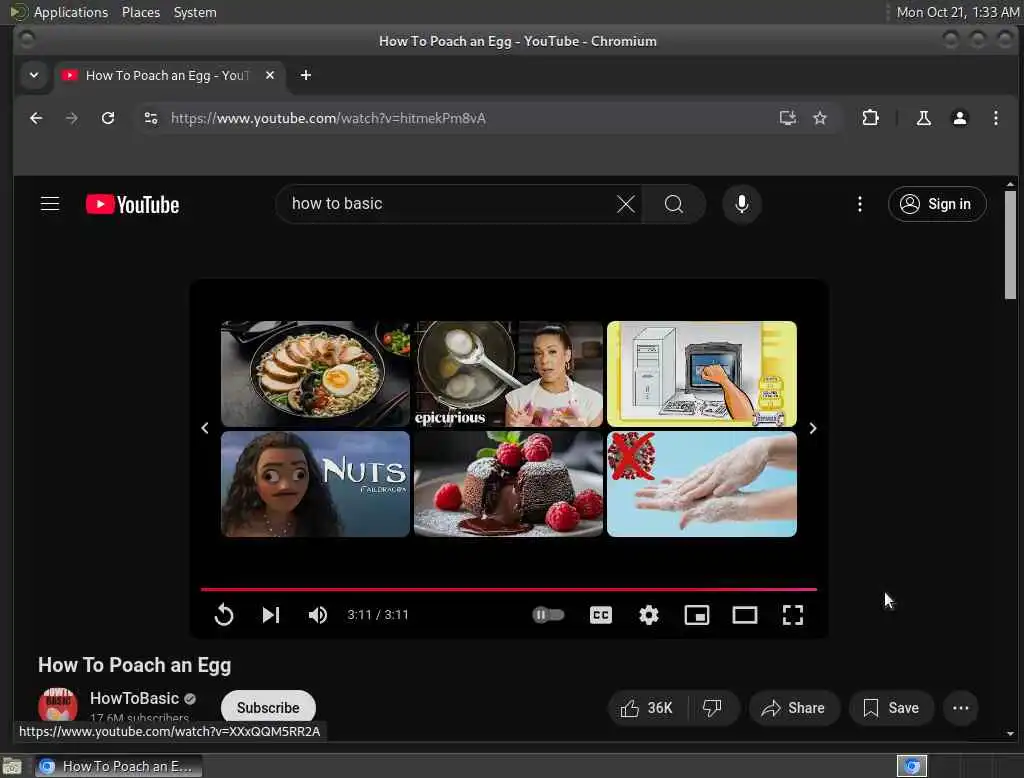Image resolution: width=1024 pixels, height=778 pixels.
Task: Bookmark this page with star
Action: tap(820, 118)
